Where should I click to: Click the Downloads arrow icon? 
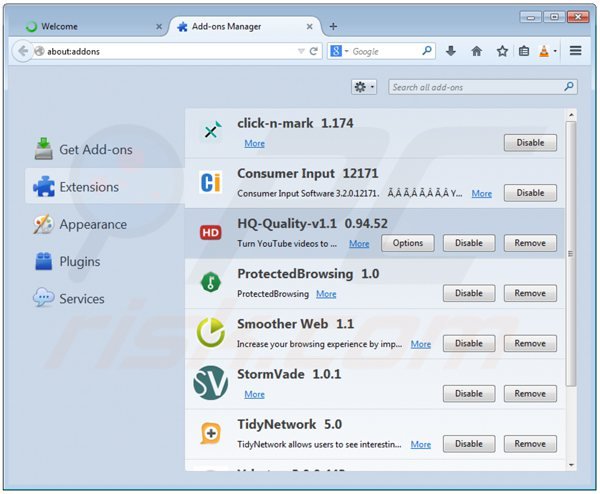[451, 51]
